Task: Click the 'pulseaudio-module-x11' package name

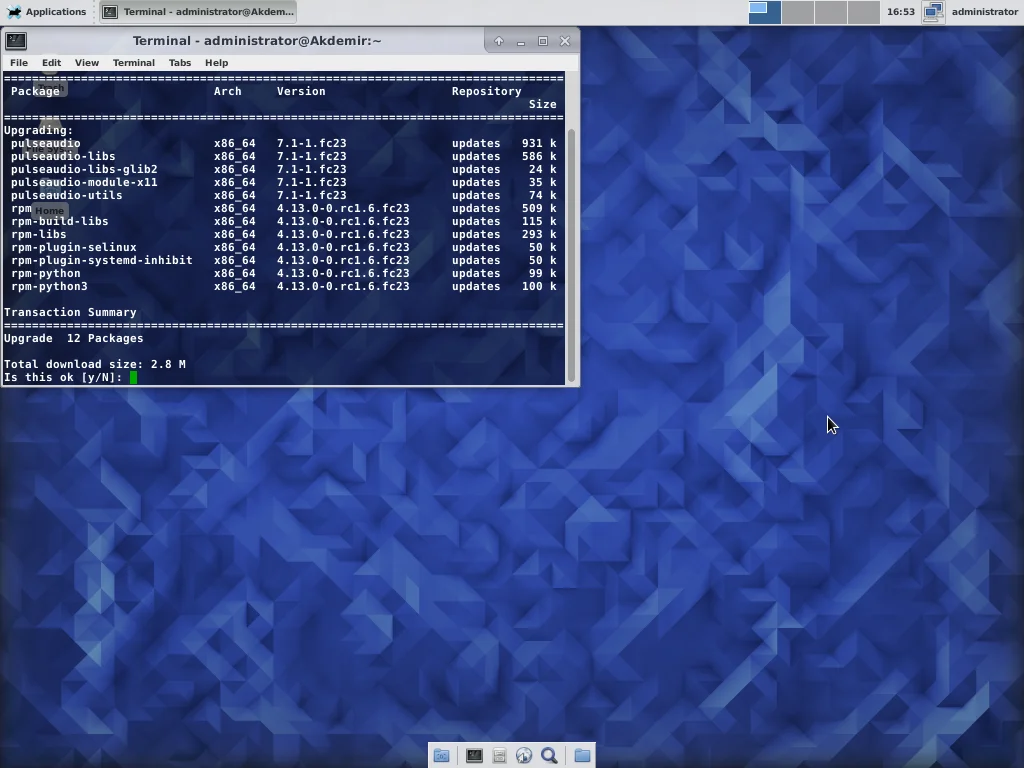Action: [84, 182]
